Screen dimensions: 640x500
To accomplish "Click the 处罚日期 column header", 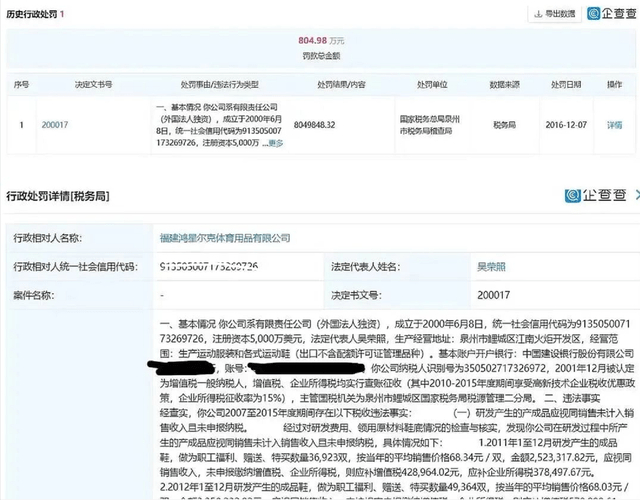I will pos(566,84).
